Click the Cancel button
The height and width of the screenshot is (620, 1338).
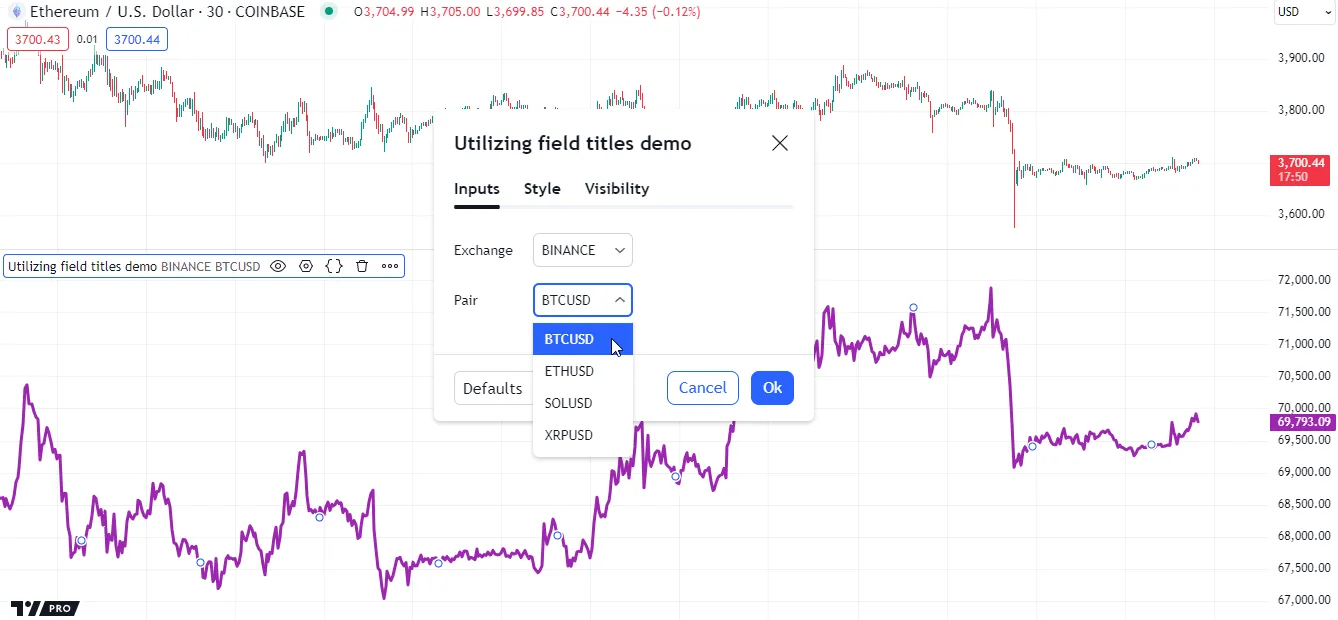coord(703,388)
